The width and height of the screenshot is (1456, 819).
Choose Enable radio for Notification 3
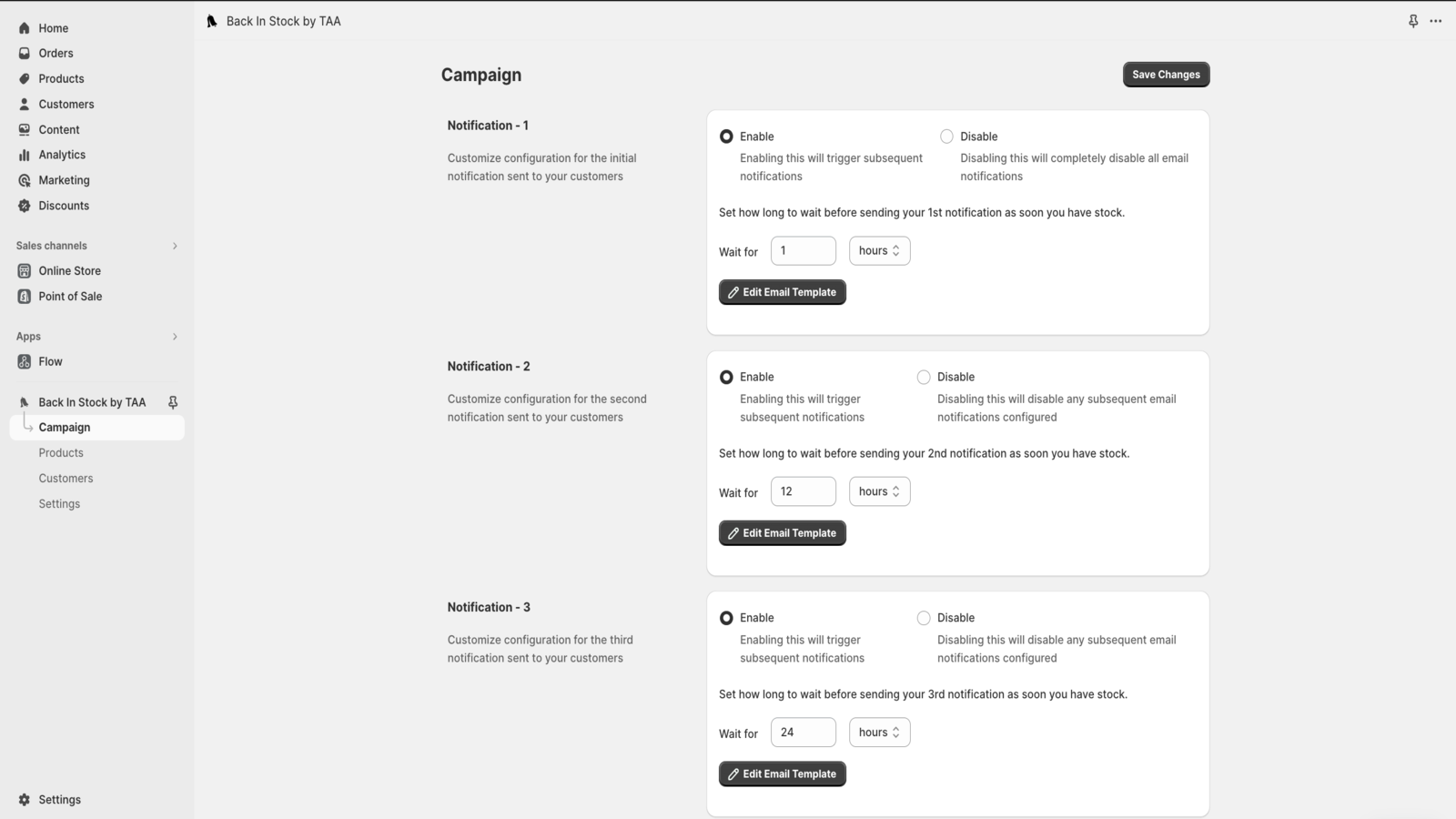click(x=726, y=618)
